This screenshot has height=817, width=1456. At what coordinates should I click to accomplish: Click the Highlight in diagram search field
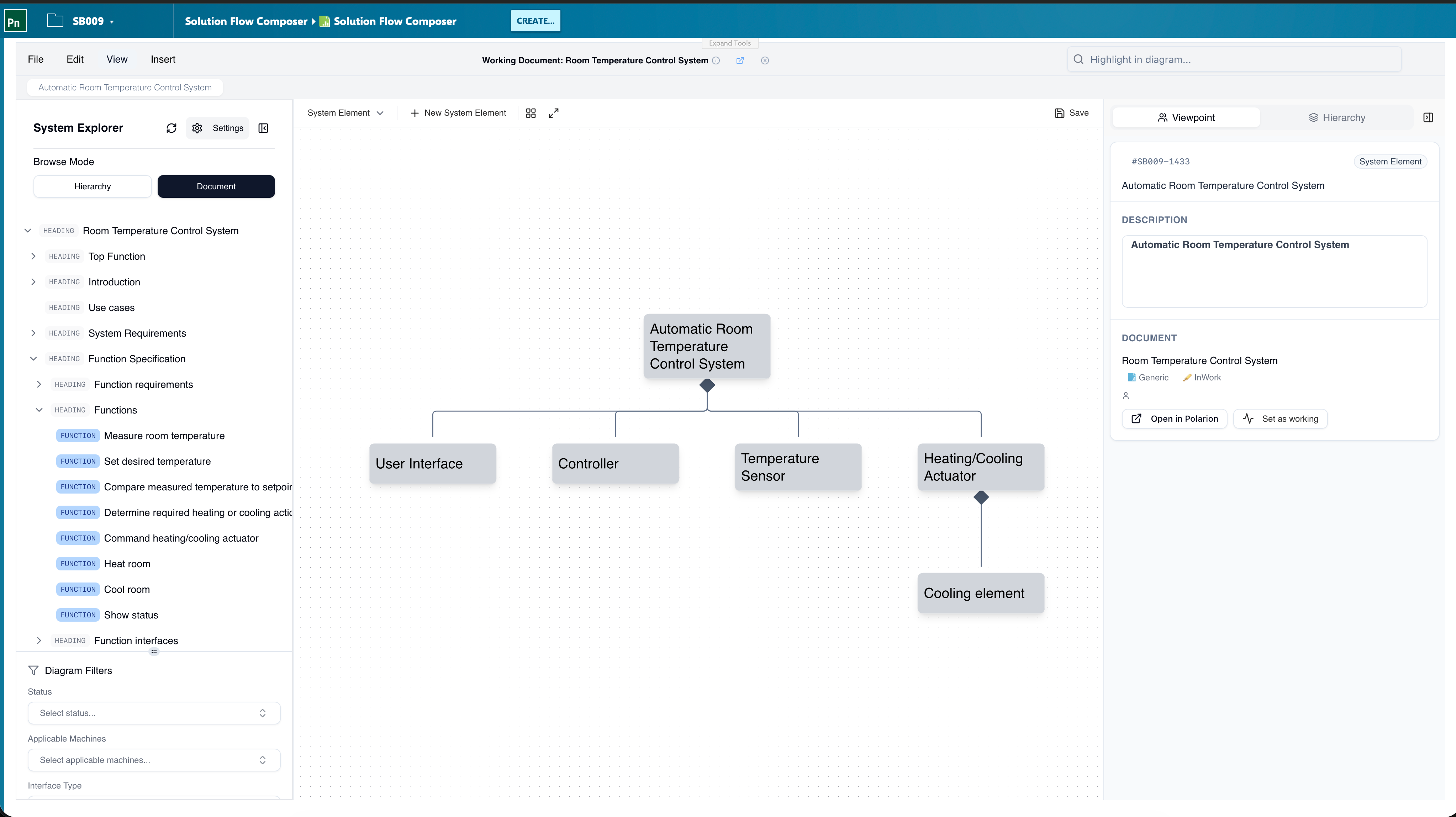coord(1234,59)
